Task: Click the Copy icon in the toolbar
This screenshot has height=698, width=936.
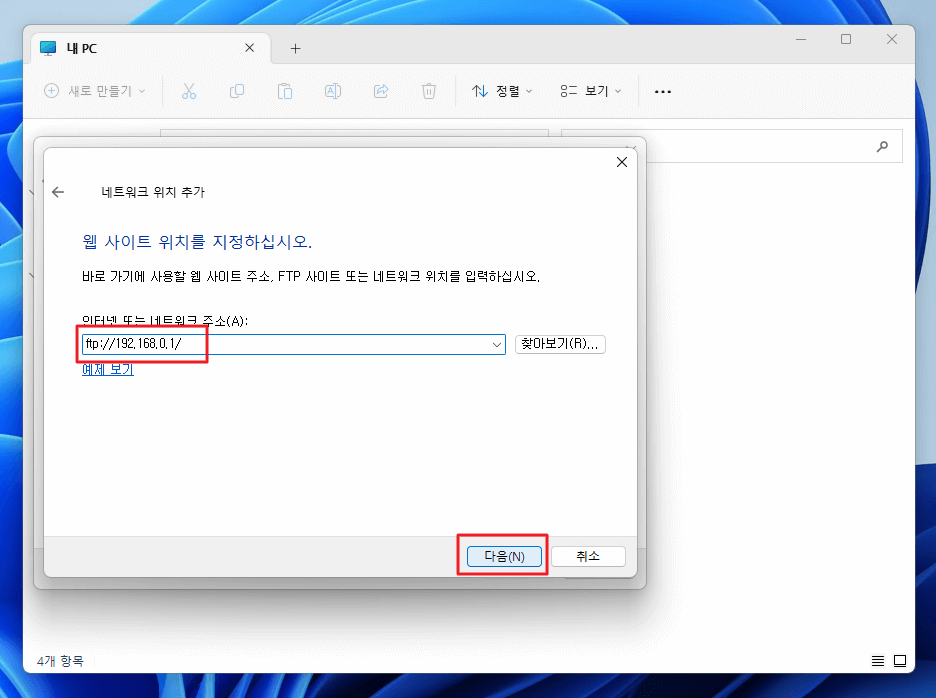Action: pyautogui.click(x=237, y=91)
